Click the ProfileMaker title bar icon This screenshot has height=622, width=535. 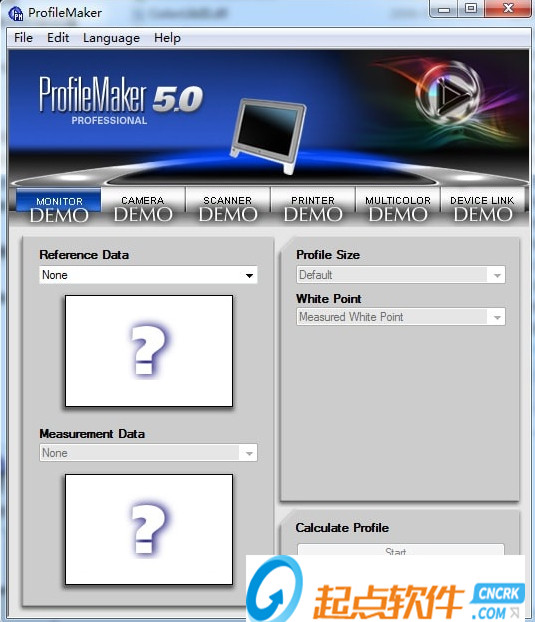[15, 13]
